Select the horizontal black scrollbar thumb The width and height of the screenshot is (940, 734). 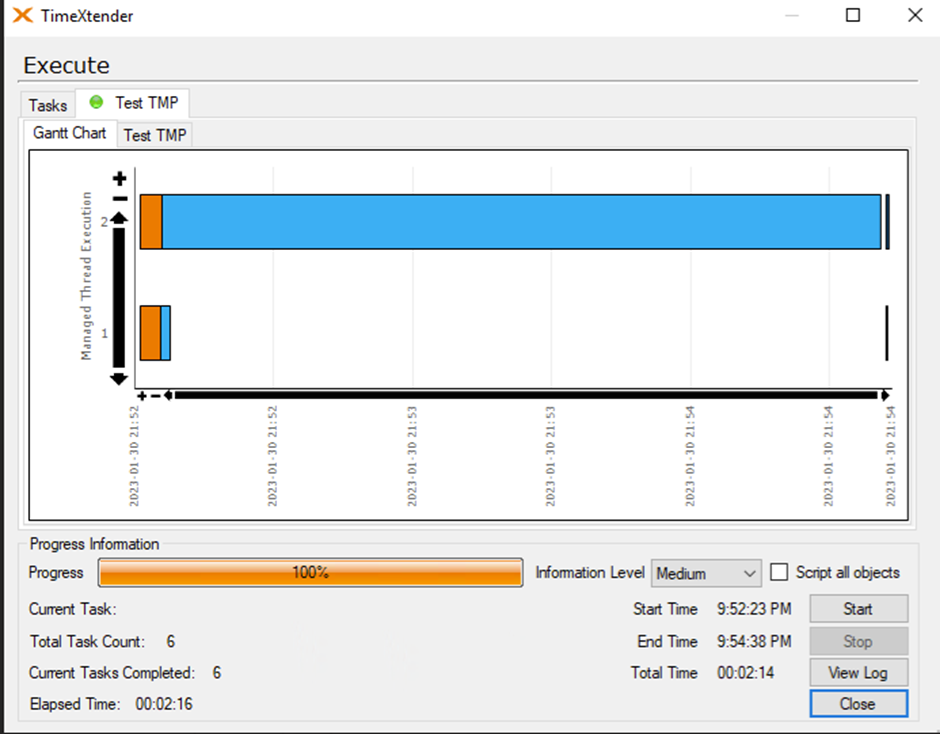point(526,395)
